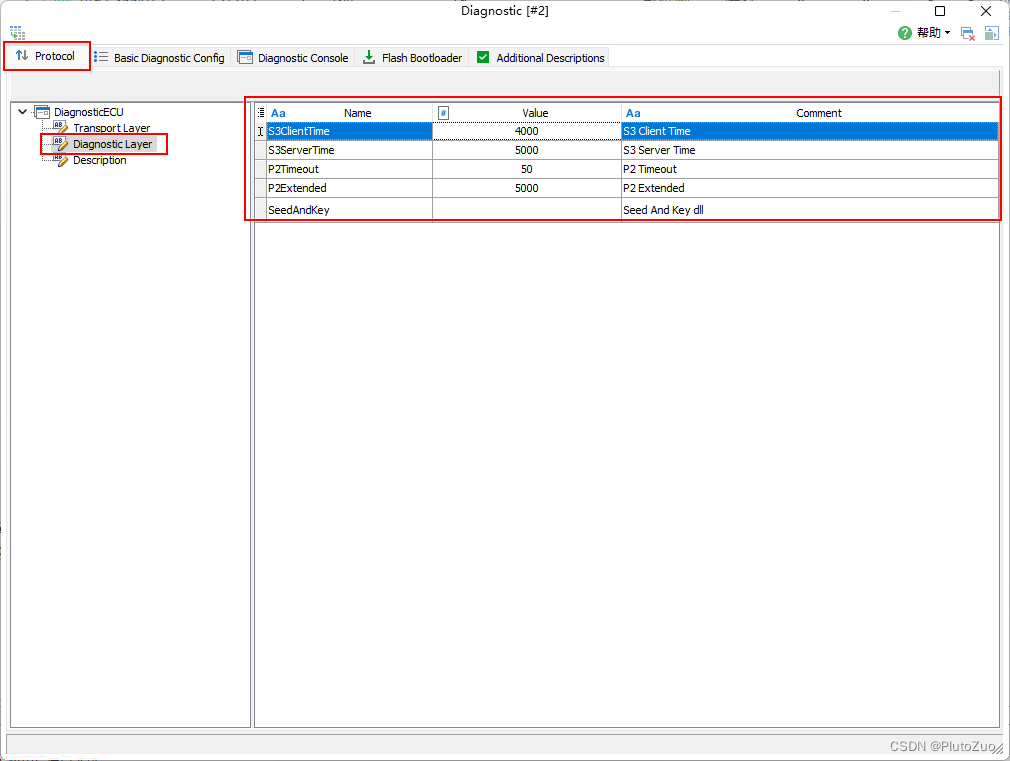Viewport: 1010px width, 761px height.
Task: Click the pencil icon beside Transport Layer
Action: coord(61,128)
